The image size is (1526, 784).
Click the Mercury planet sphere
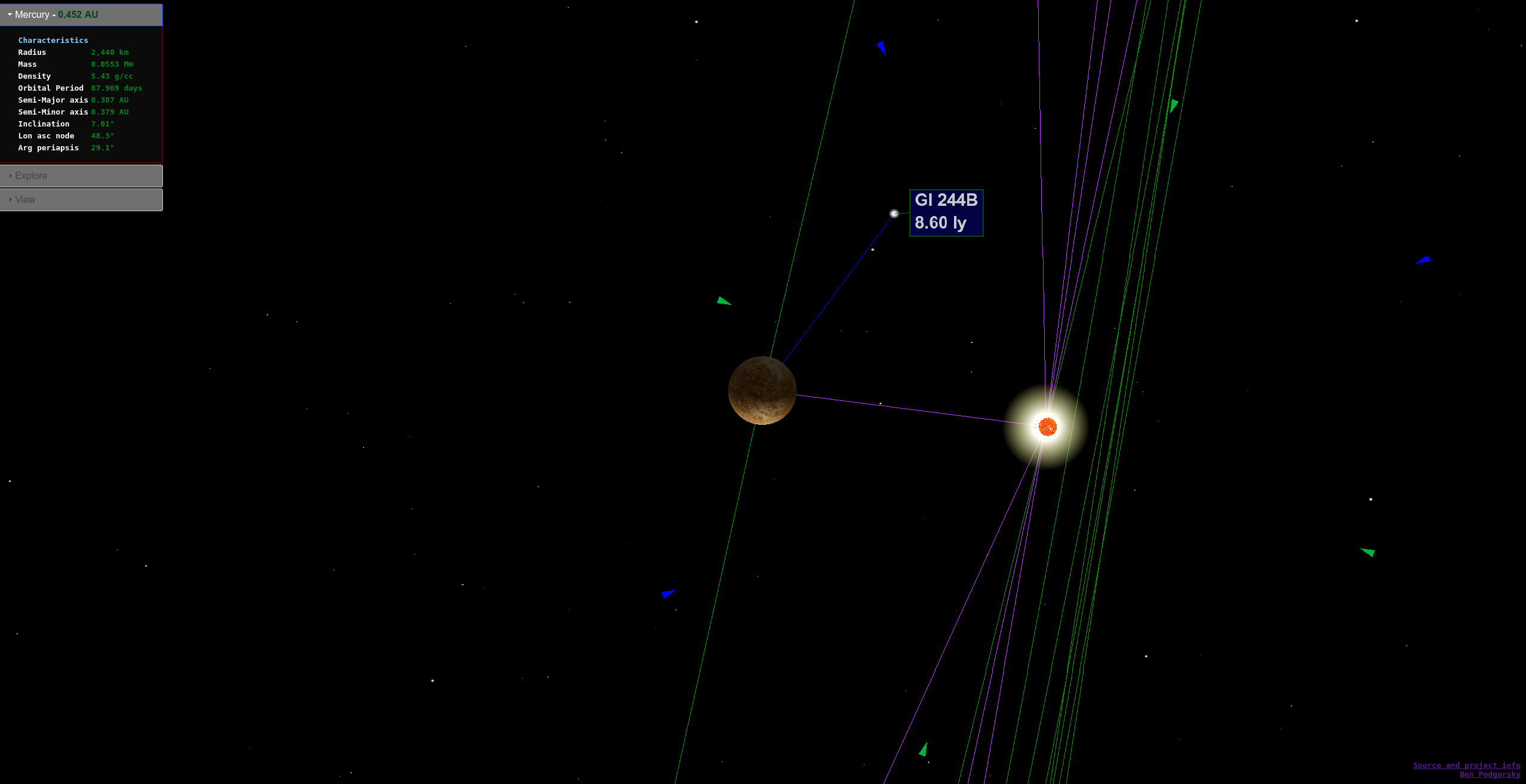point(762,391)
